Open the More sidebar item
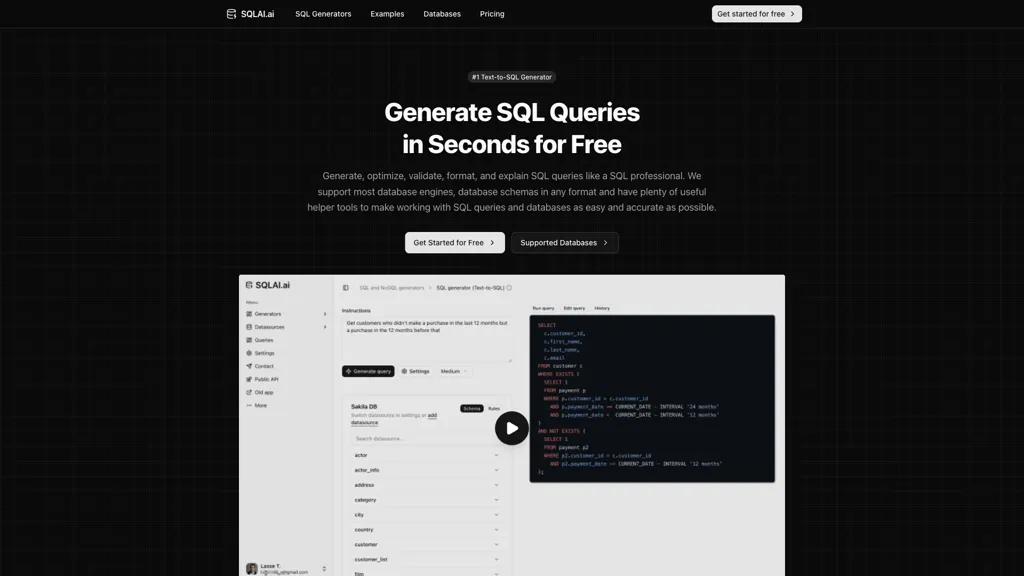 point(257,406)
